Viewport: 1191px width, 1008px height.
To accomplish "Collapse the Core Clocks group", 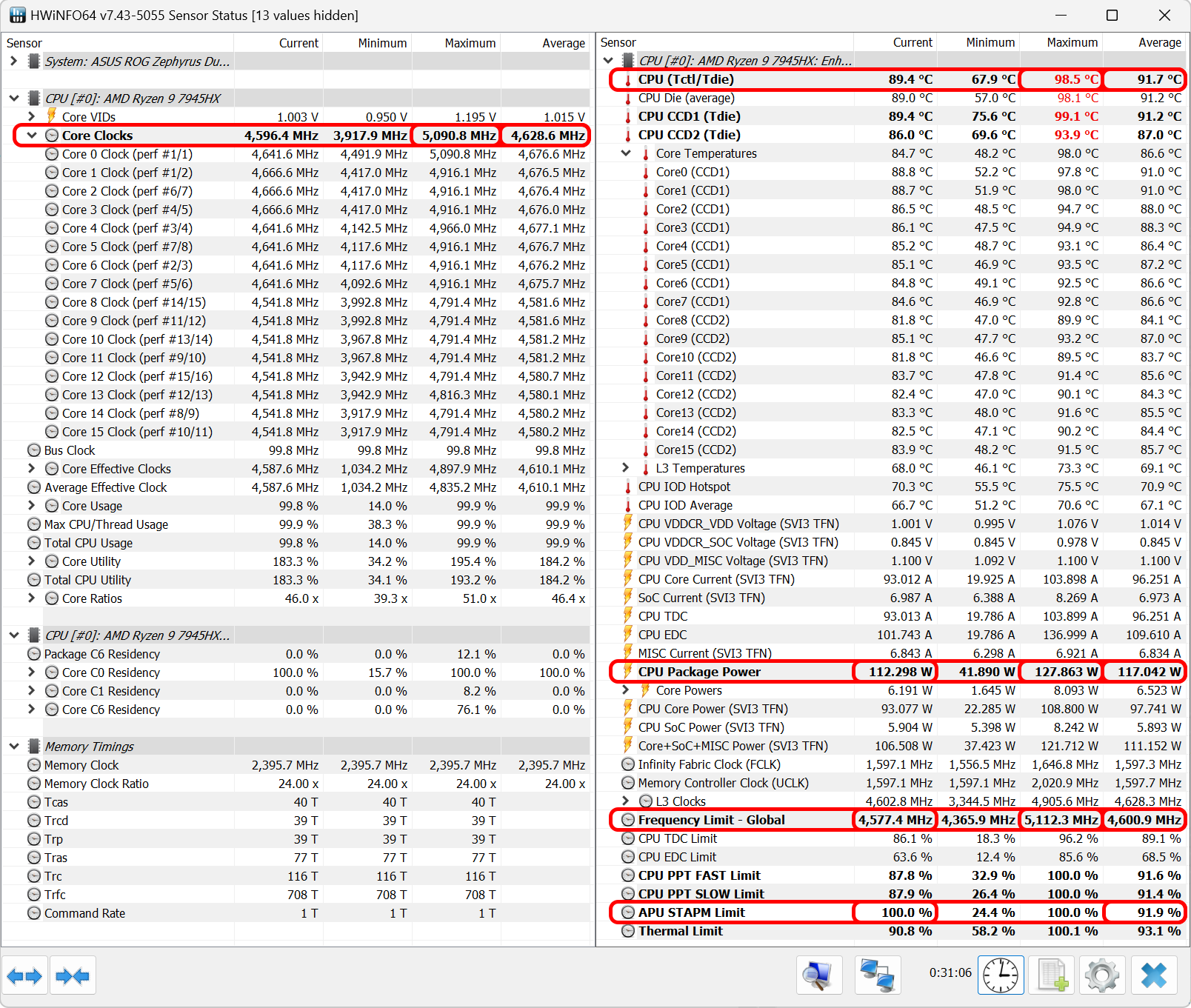I will coord(32,135).
